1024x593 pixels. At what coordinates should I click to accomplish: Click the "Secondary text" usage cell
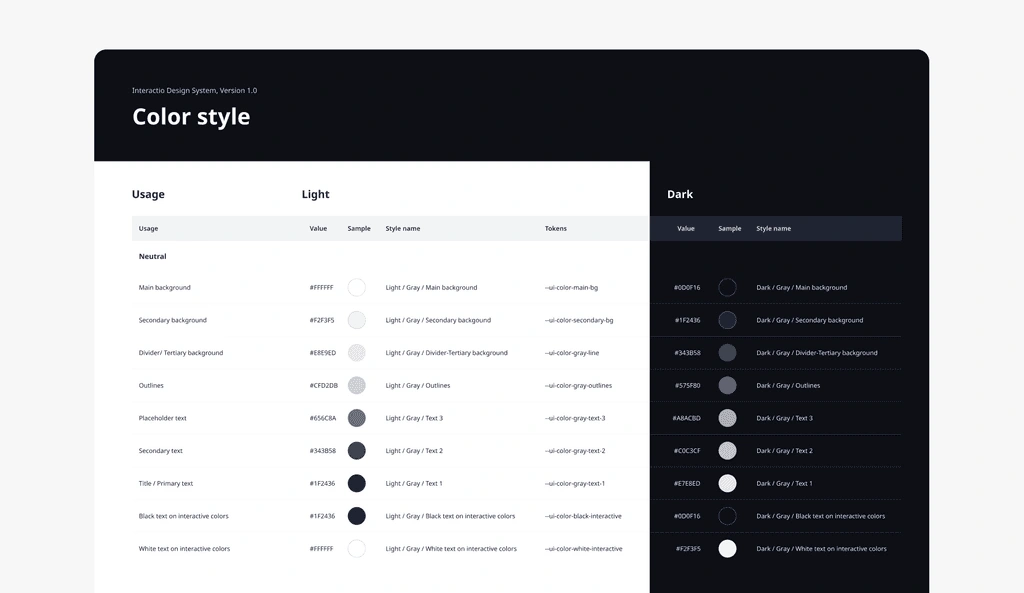tap(161, 451)
